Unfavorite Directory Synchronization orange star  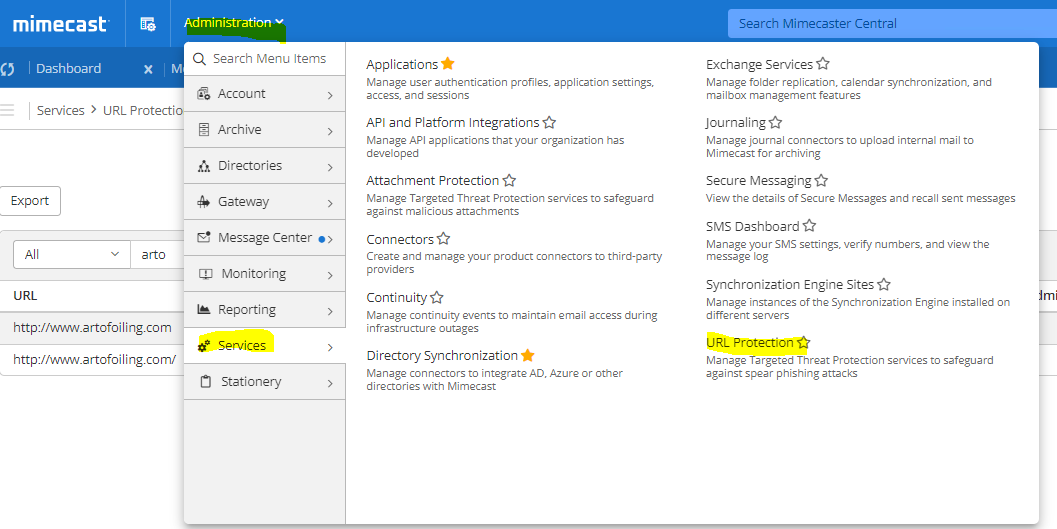pos(528,355)
